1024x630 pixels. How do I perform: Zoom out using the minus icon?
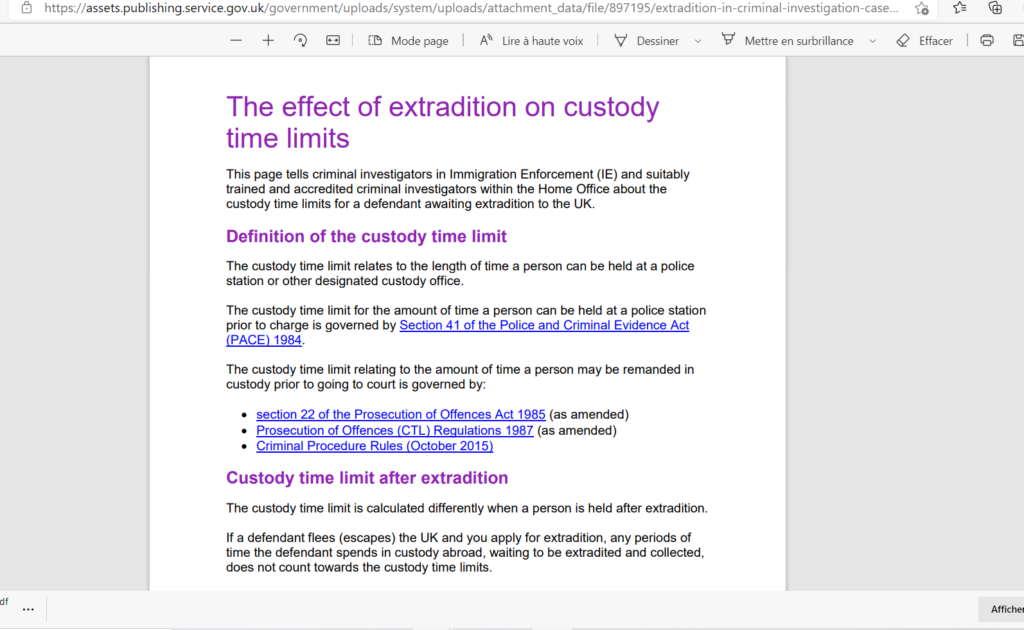point(236,40)
